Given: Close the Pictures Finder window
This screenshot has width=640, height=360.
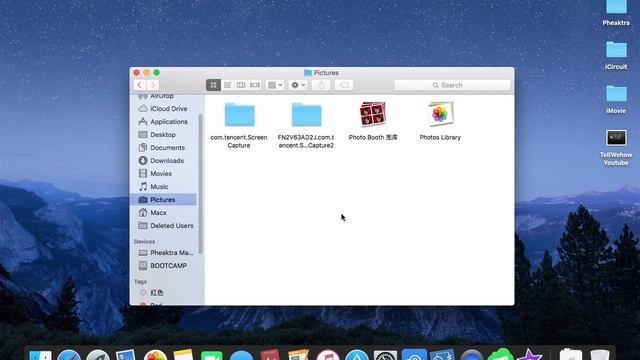Looking at the screenshot, I should pos(137,73).
